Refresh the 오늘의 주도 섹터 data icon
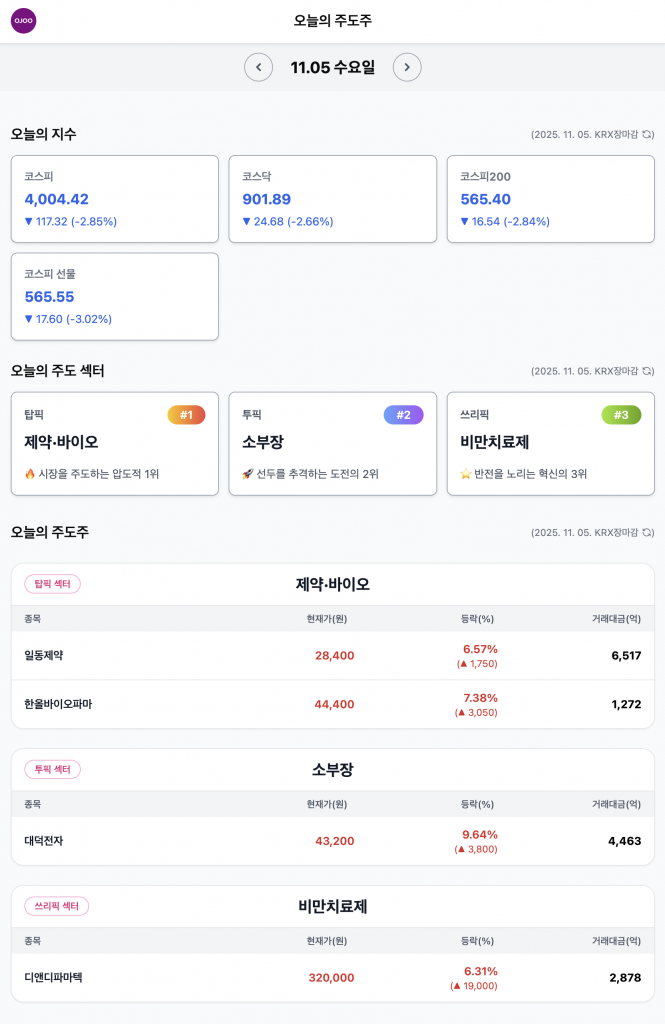Image resolution: width=665 pixels, height=1024 pixels. pyautogui.click(x=648, y=371)
